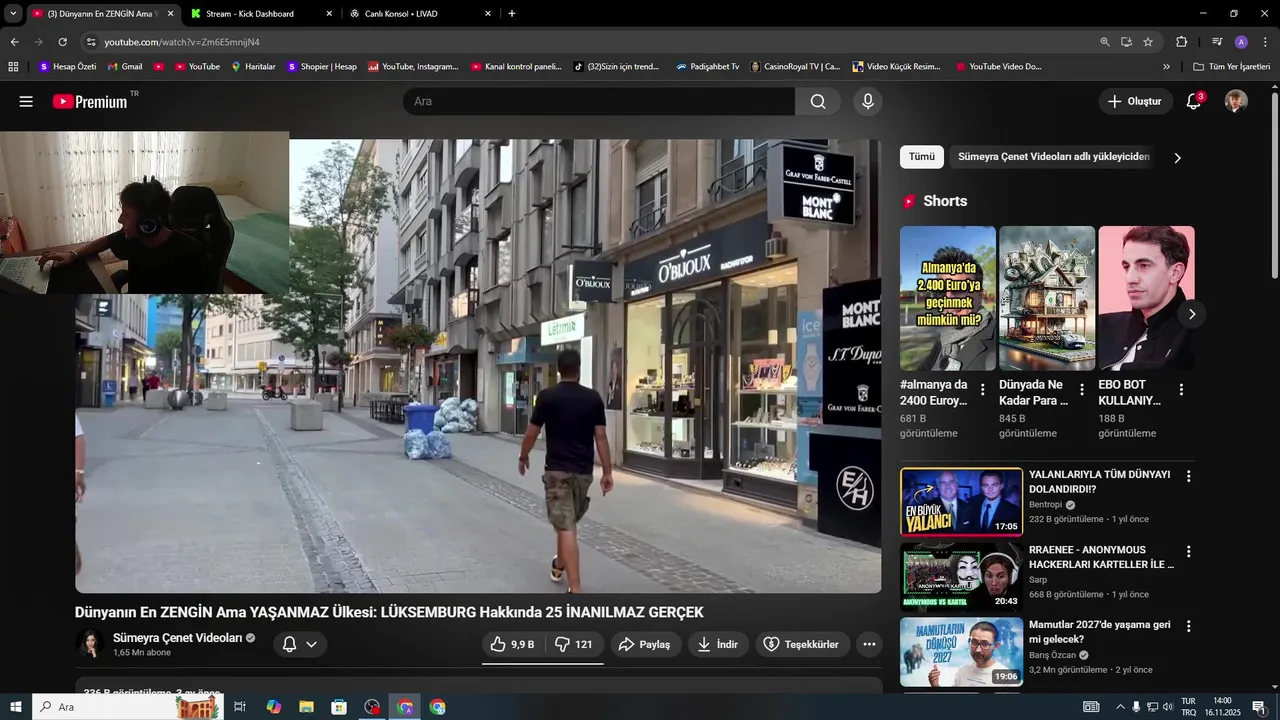Click the page vertical scrollbar
The image size is (1280, 720).
[x=1274, y=186]
